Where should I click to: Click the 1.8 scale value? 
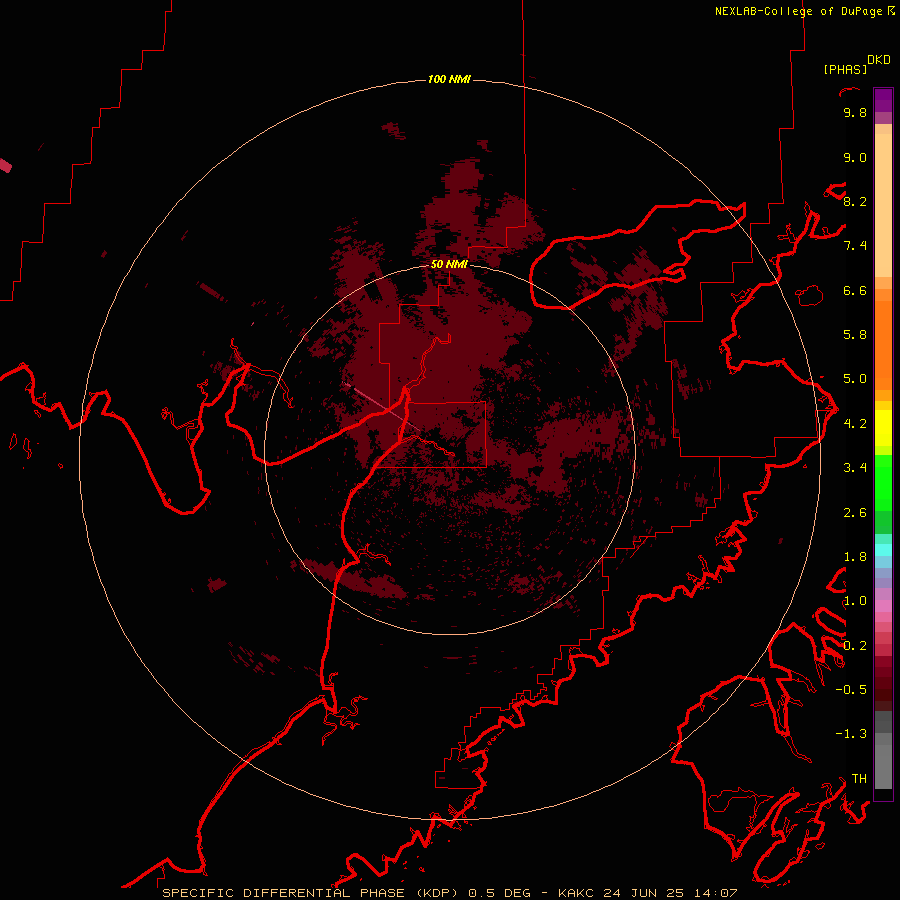[855, 557]
